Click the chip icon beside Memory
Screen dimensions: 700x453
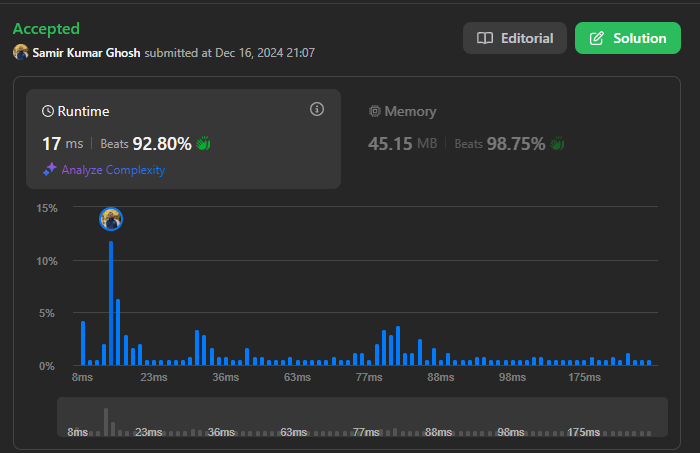375,112
